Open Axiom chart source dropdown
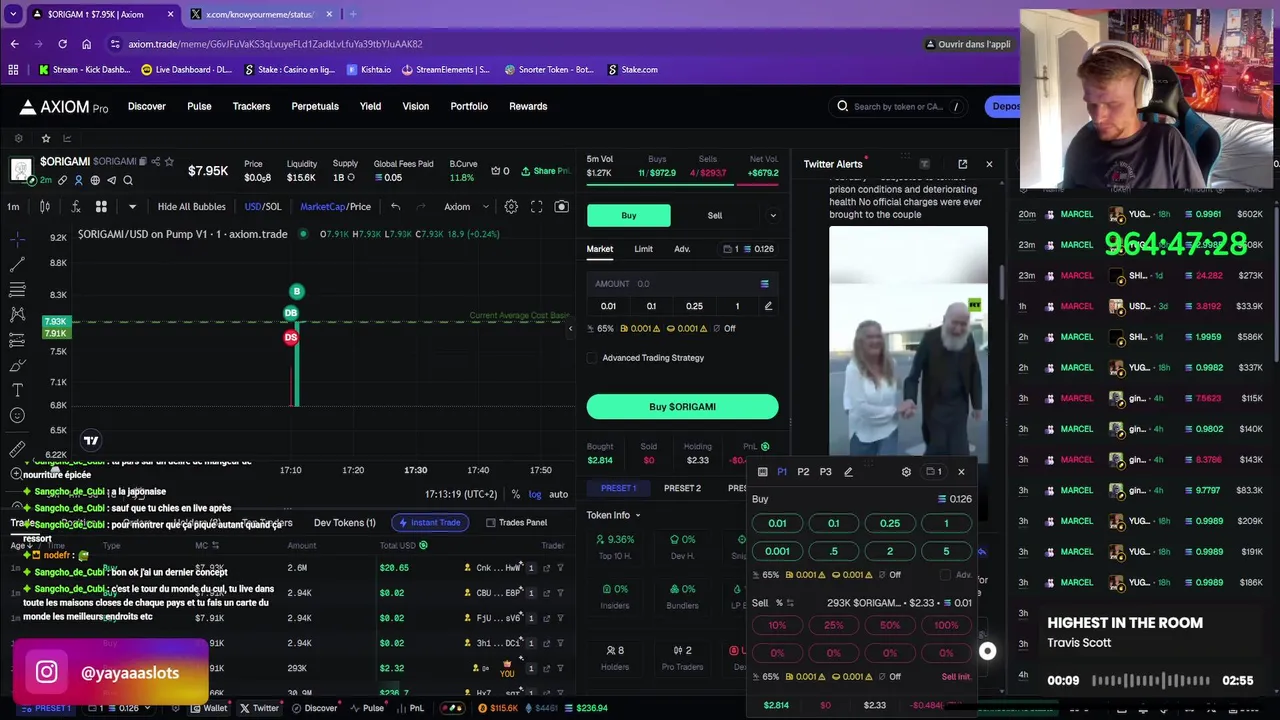This screenshot has width=1280, height=720. pos(466,207)
